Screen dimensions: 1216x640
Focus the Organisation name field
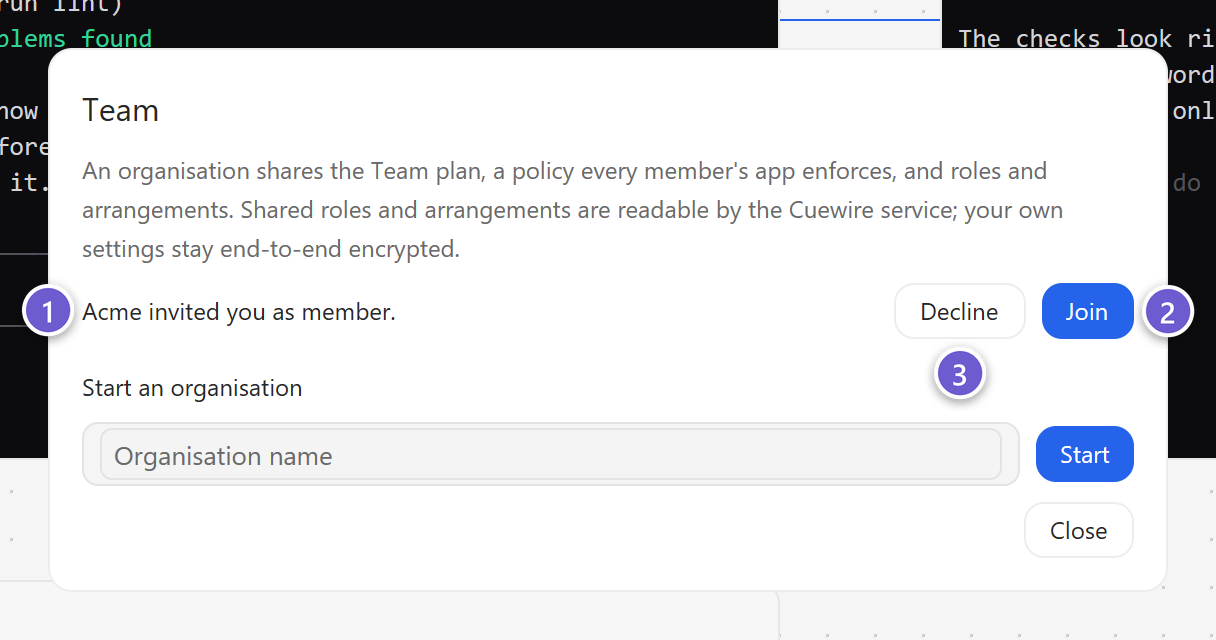(550, 455)
